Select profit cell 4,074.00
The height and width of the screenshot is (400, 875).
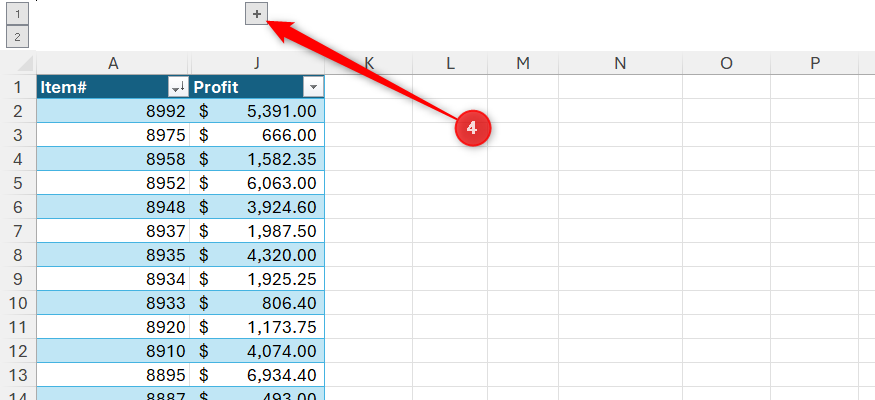pyautogui.click(x=257, y=351)
